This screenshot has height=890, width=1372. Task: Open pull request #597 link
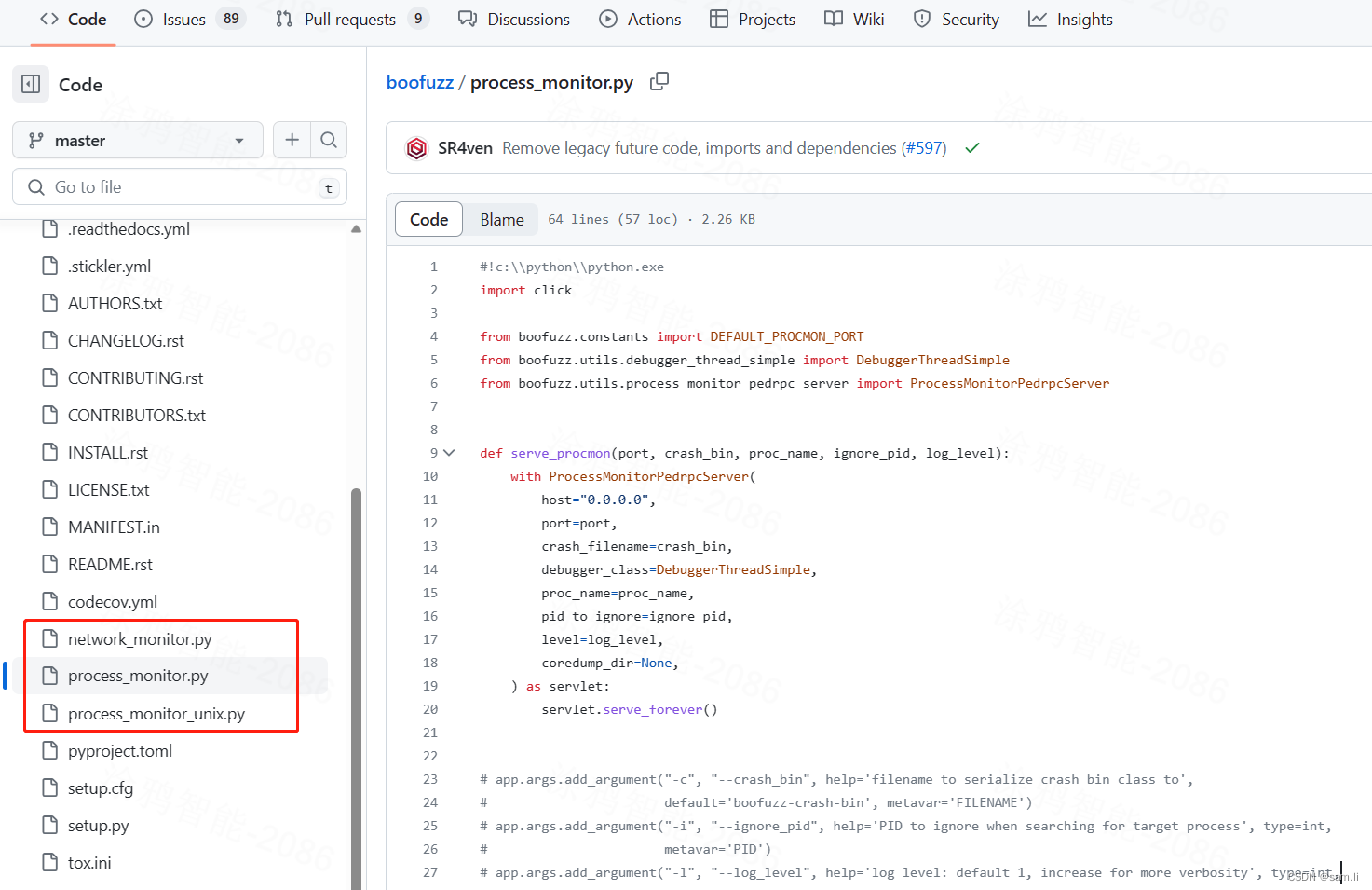[x=926, y=148]
